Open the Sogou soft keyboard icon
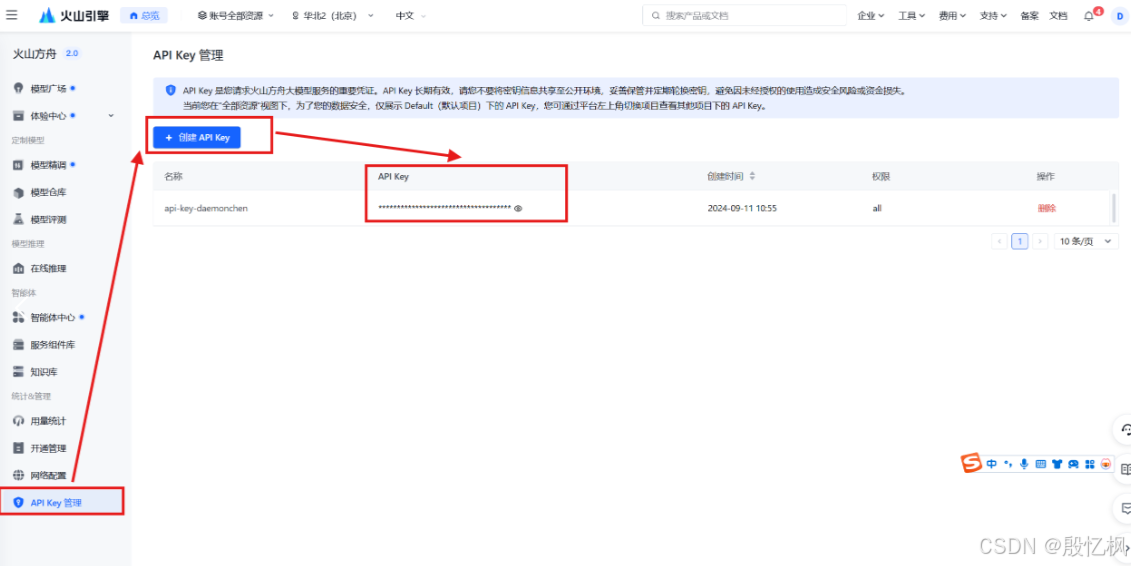The image size is (1131, 566). 1040,464
